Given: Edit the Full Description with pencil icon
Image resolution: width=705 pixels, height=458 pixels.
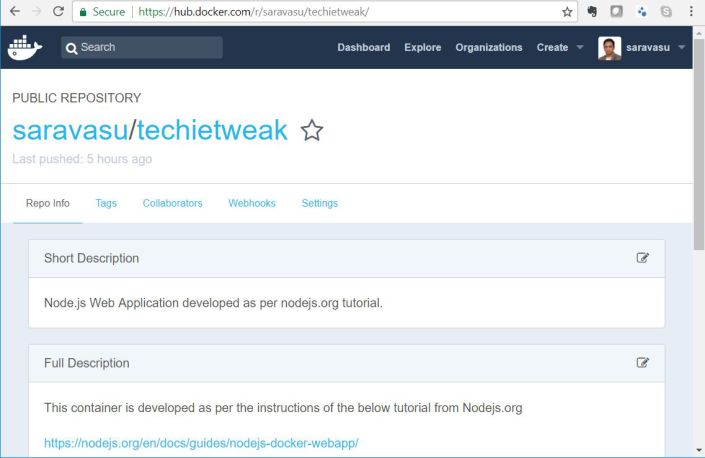Looking at the screenshot, I should (x=643, y=362).
